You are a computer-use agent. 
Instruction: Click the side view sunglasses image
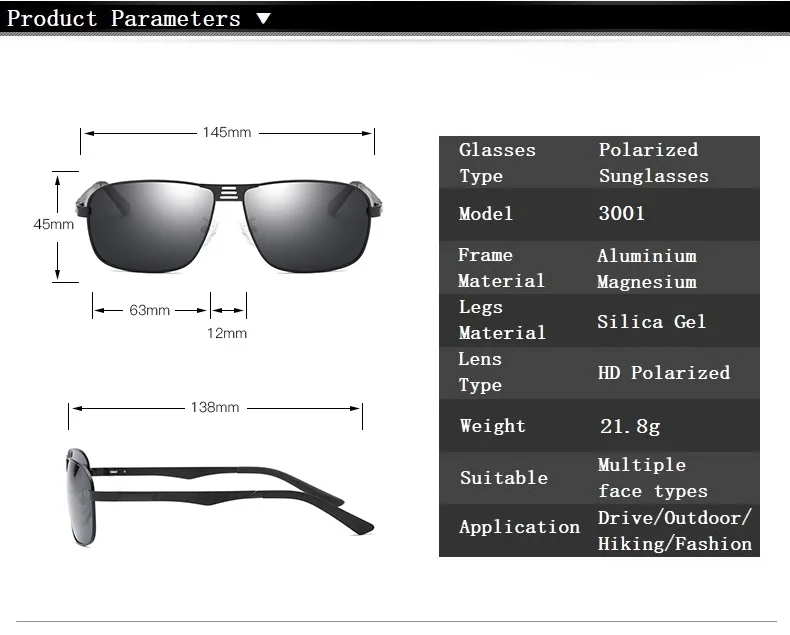220,497
